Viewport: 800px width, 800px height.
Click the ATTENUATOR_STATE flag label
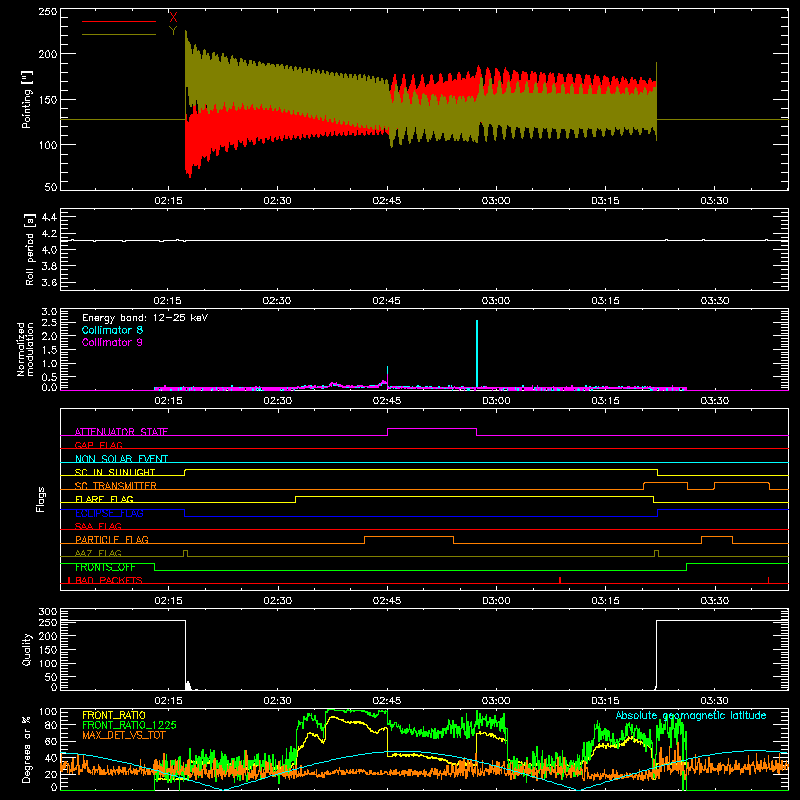click(x=121, y=432)
